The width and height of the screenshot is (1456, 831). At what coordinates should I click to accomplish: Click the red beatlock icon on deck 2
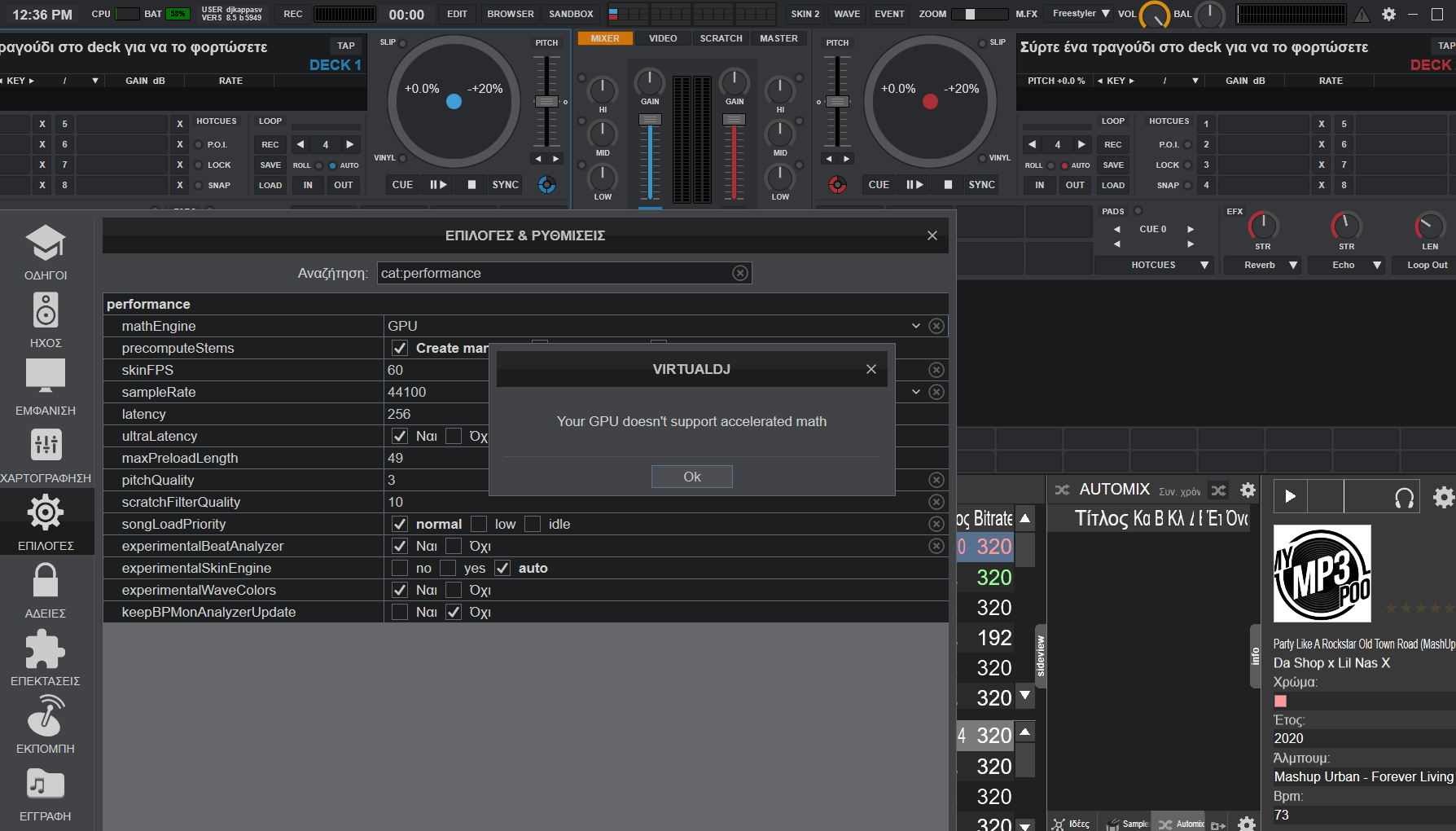837,185
